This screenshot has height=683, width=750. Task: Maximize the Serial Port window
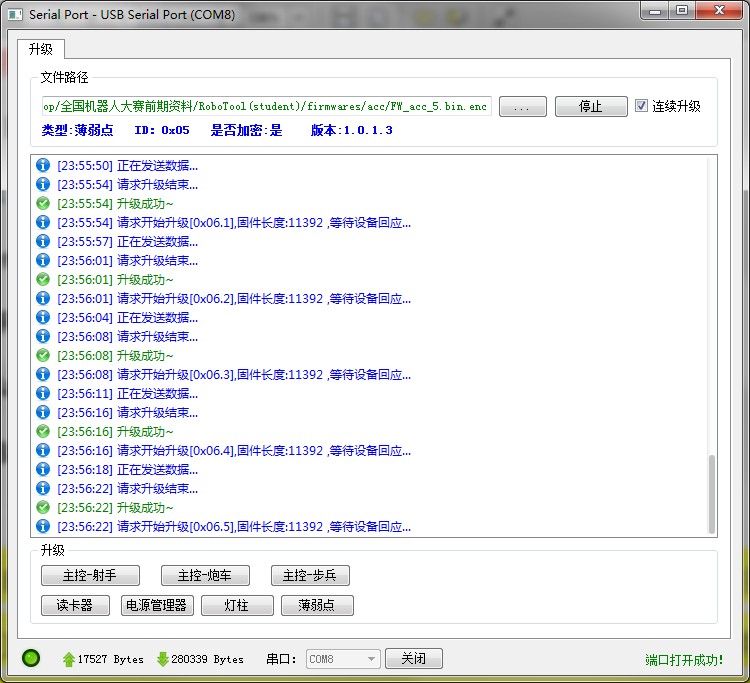click(682, 11)
